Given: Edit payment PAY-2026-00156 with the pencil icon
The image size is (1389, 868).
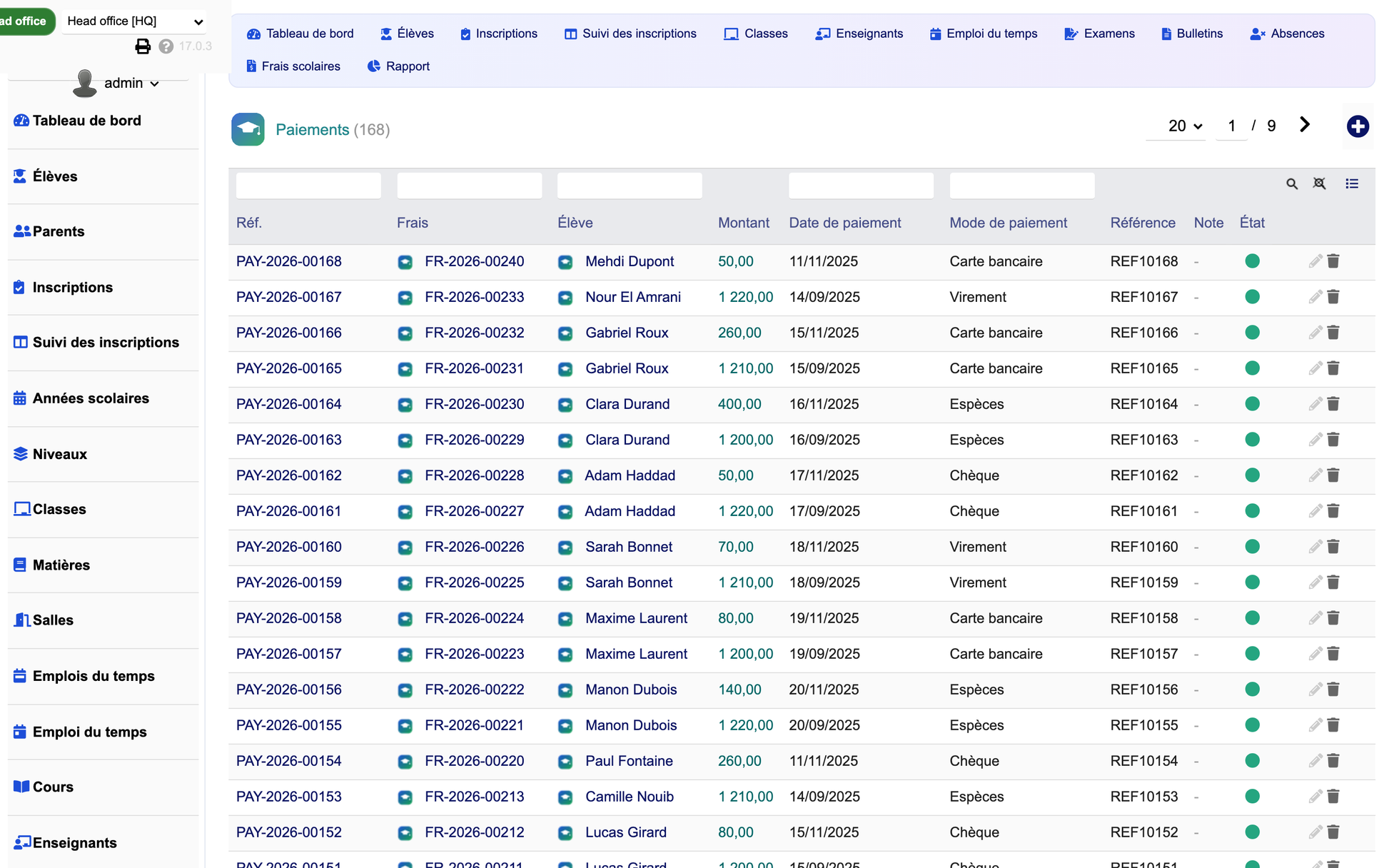Looking at the screenshot, I should pyautogui.click(x=1315, y=690).
